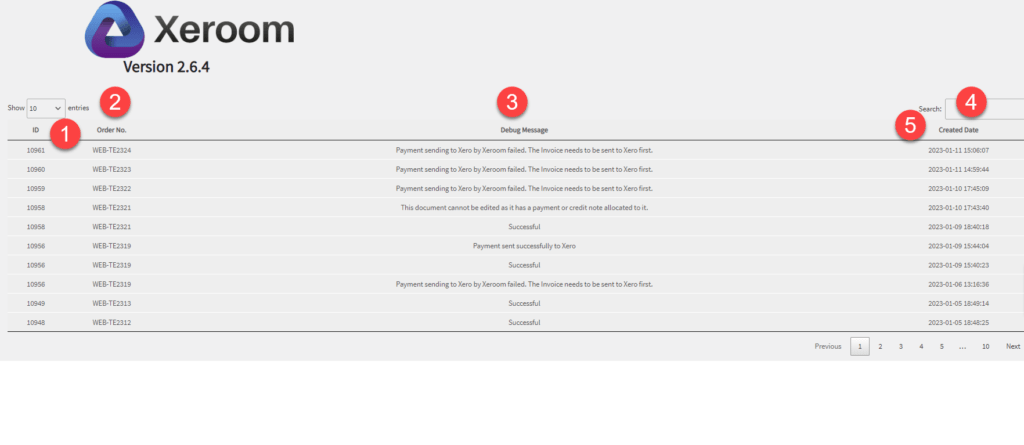The image size is (1024, 445).
Task: Click date 2023-01-09 15:40:23
Action: coord(959,265)
